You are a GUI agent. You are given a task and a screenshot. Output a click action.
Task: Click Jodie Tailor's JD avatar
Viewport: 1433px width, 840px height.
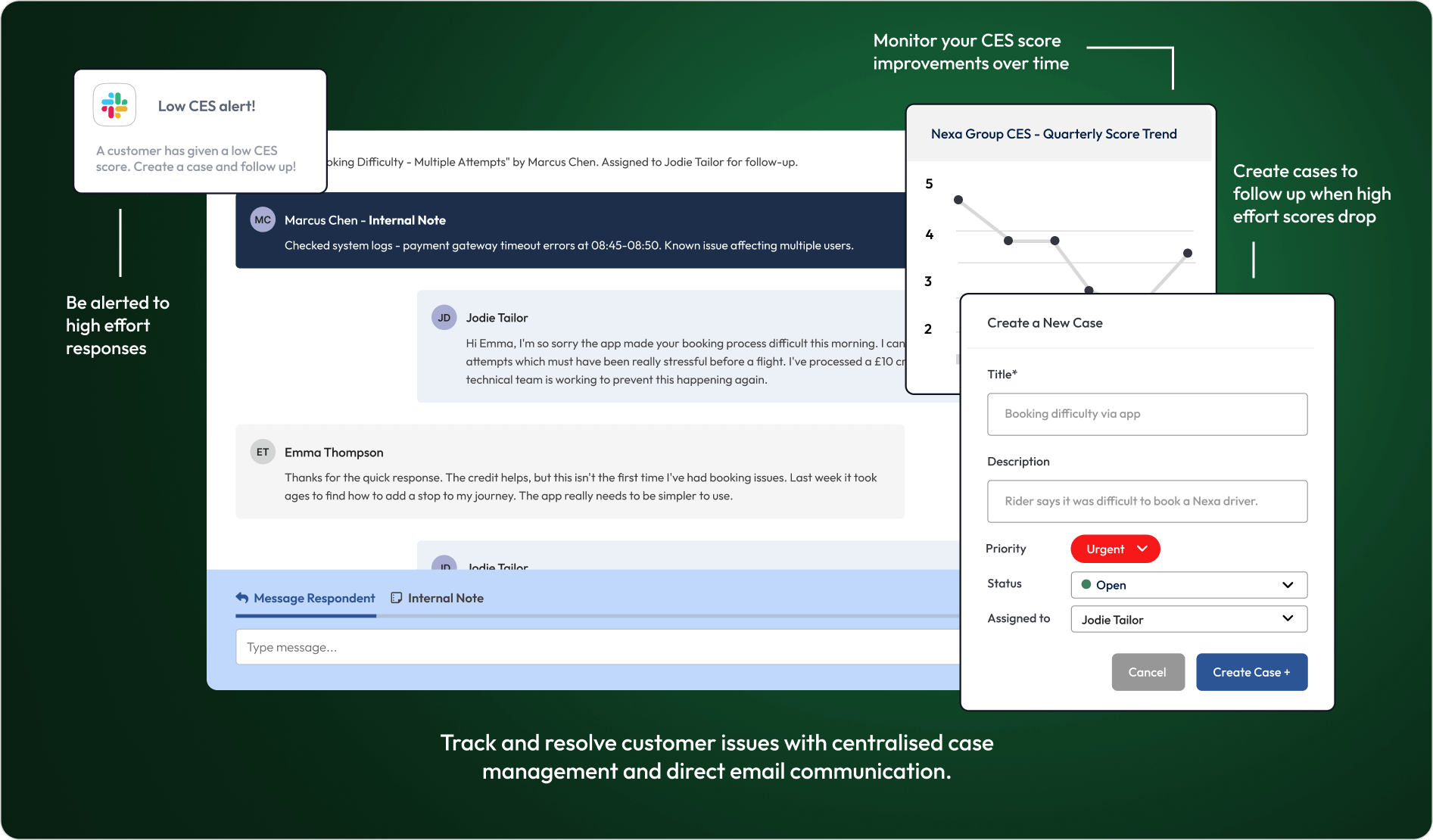click(444, 318)
